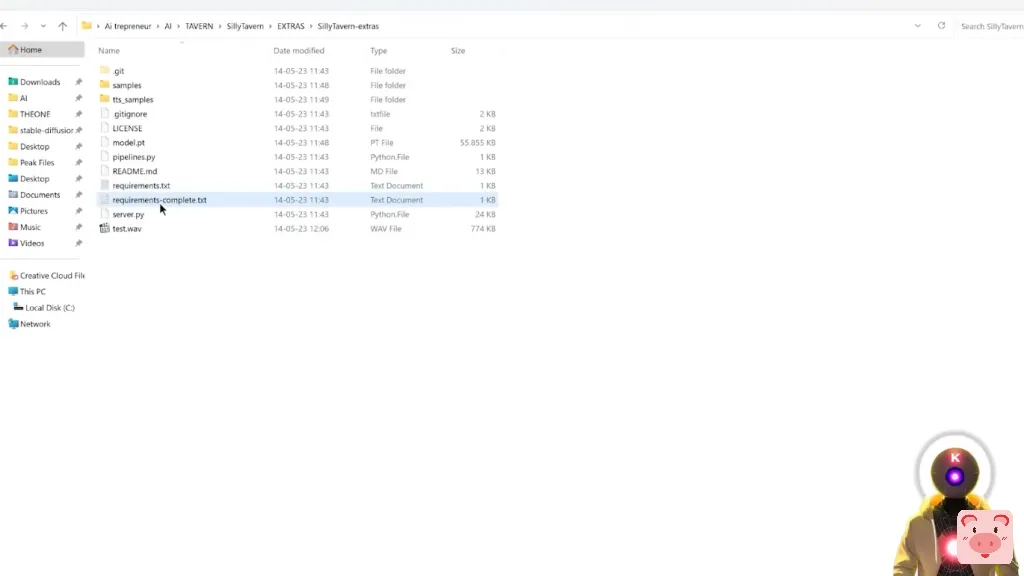
Task: Open Network in navigation pane
Action: (x=35, y=324)
